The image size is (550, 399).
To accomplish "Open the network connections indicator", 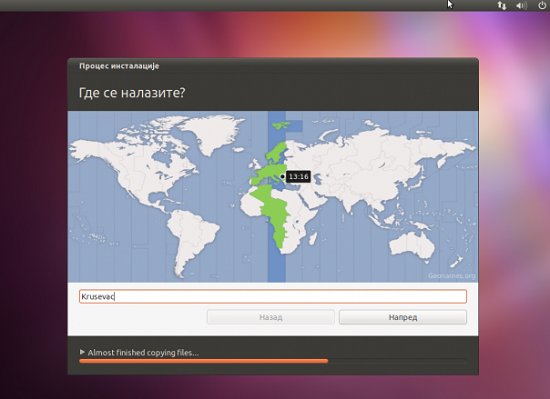I will click(x=502, y=5).
